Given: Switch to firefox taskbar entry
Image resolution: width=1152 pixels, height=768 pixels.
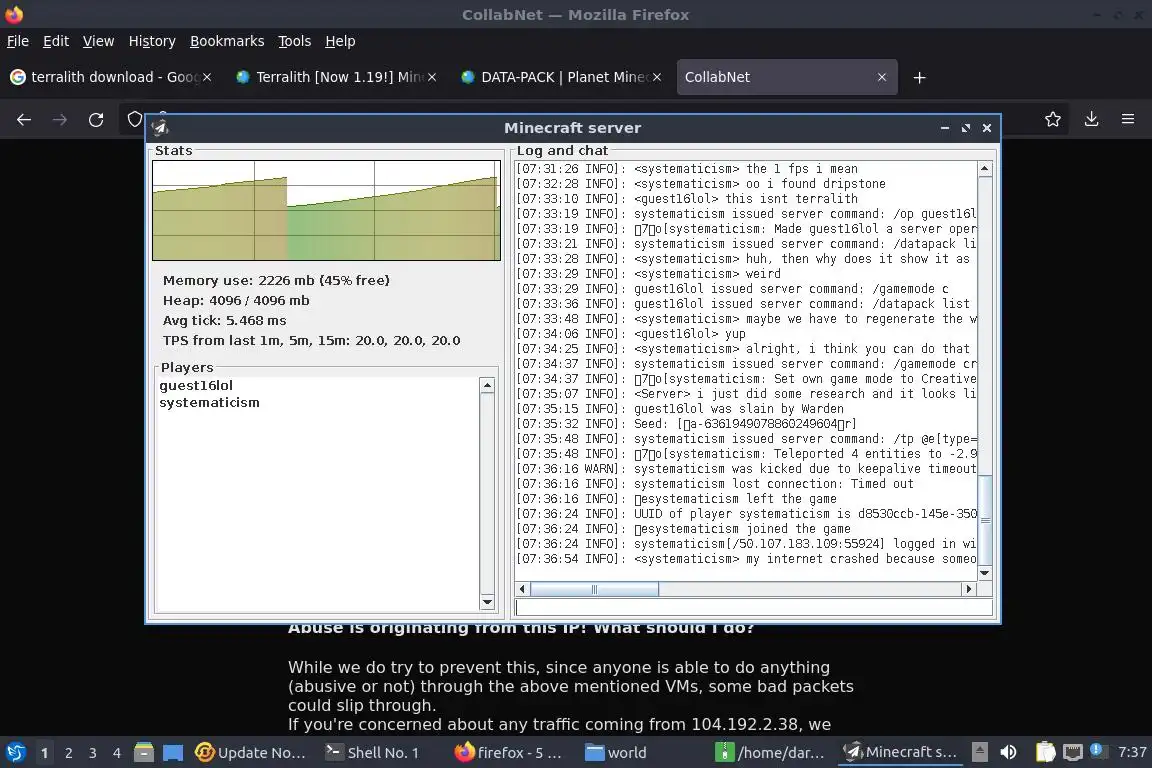Looking at the screenshot, I should [x=508, y=753].
